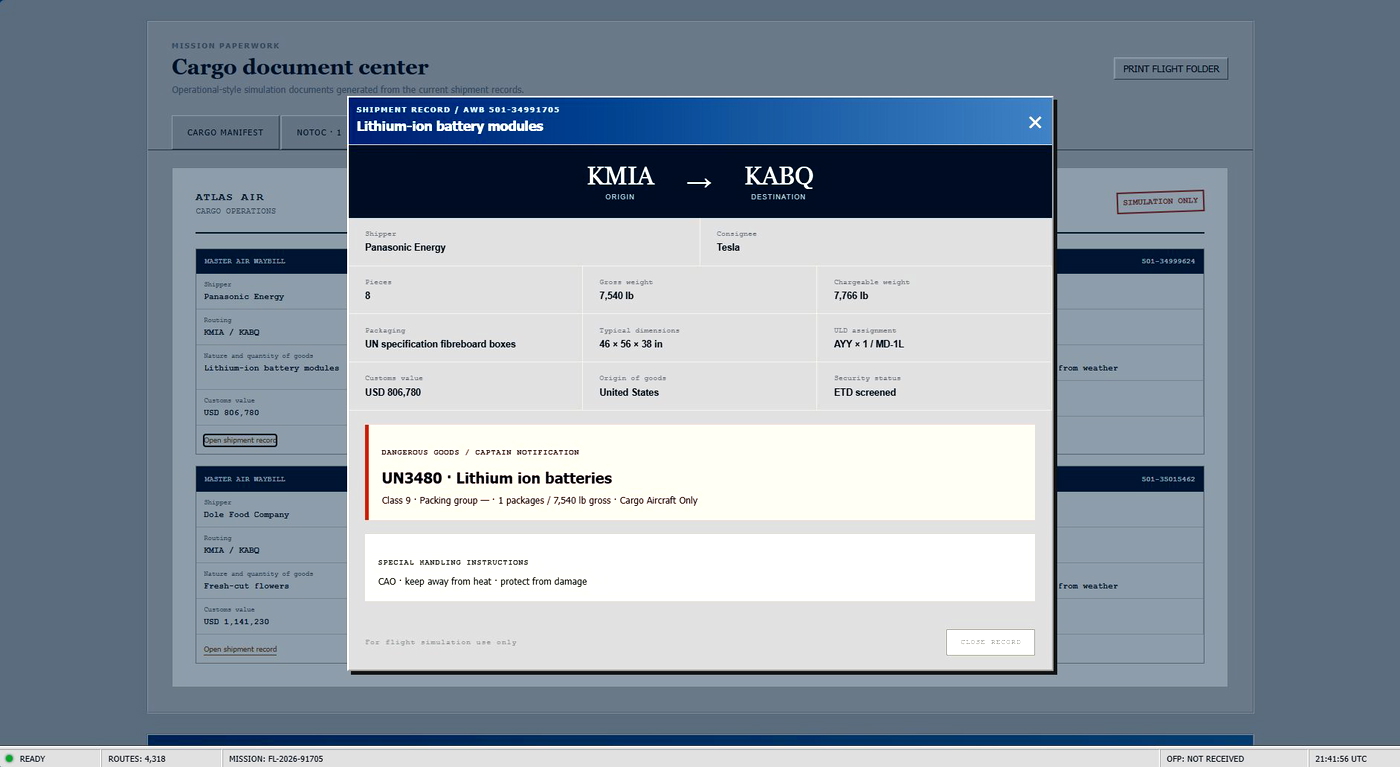Image resolution: width=1400 pixels, height=767 pixels.
Task: Click the Dole Food Company shipper name
Action: (246, 514)
